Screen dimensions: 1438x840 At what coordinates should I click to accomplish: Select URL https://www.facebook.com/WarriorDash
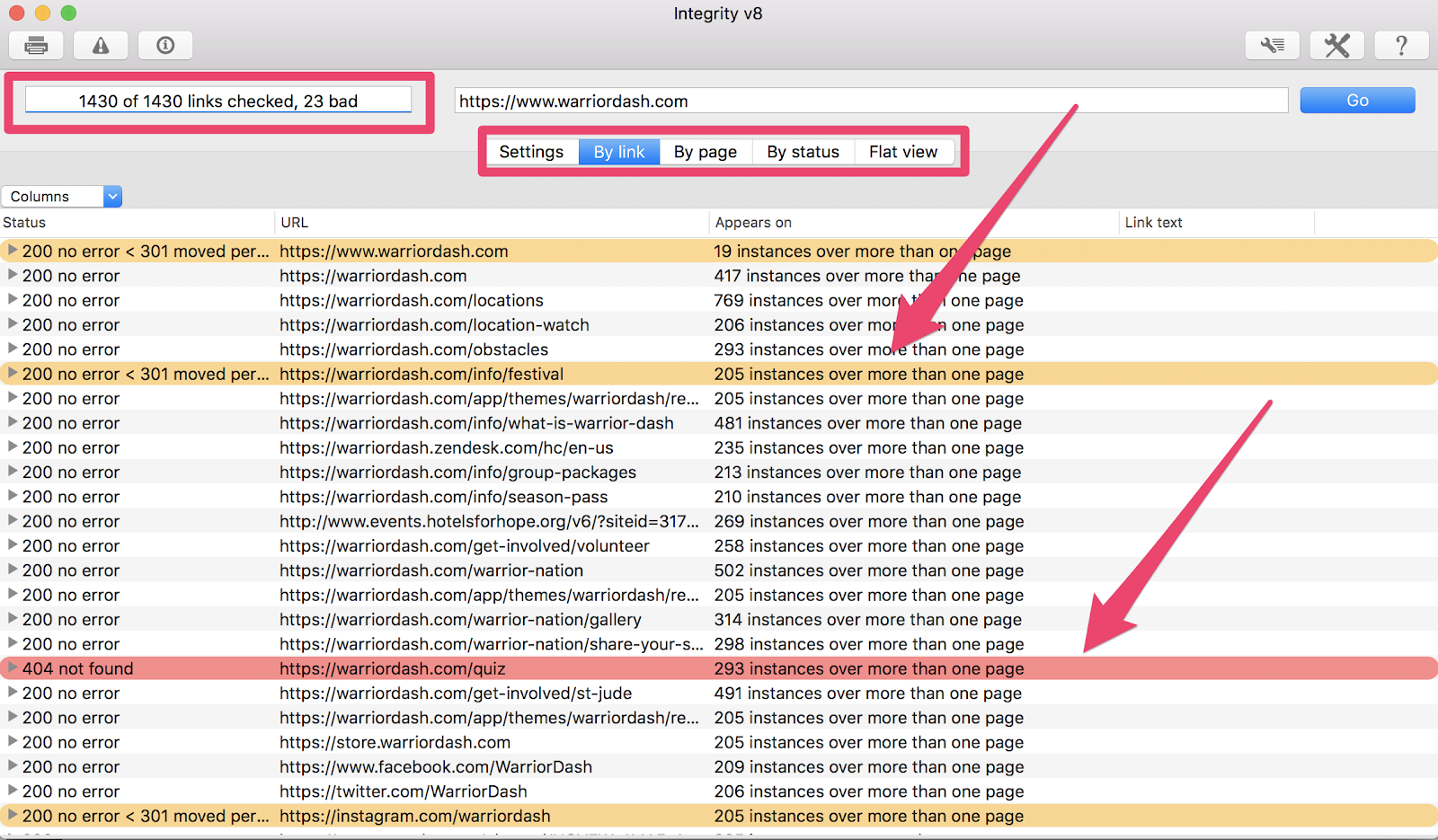[436, 767]
